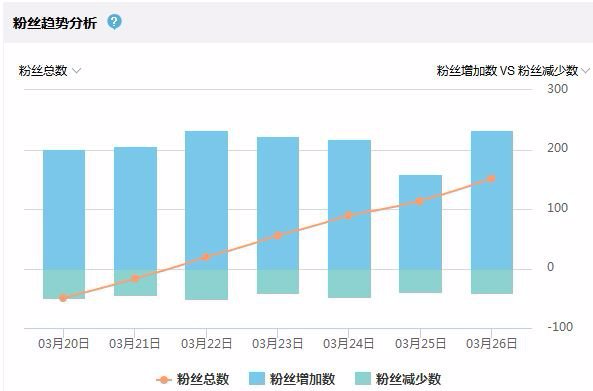Click the teal decrease bar for 03月21日
Viewport: 593px width, 391px height.
135,283
